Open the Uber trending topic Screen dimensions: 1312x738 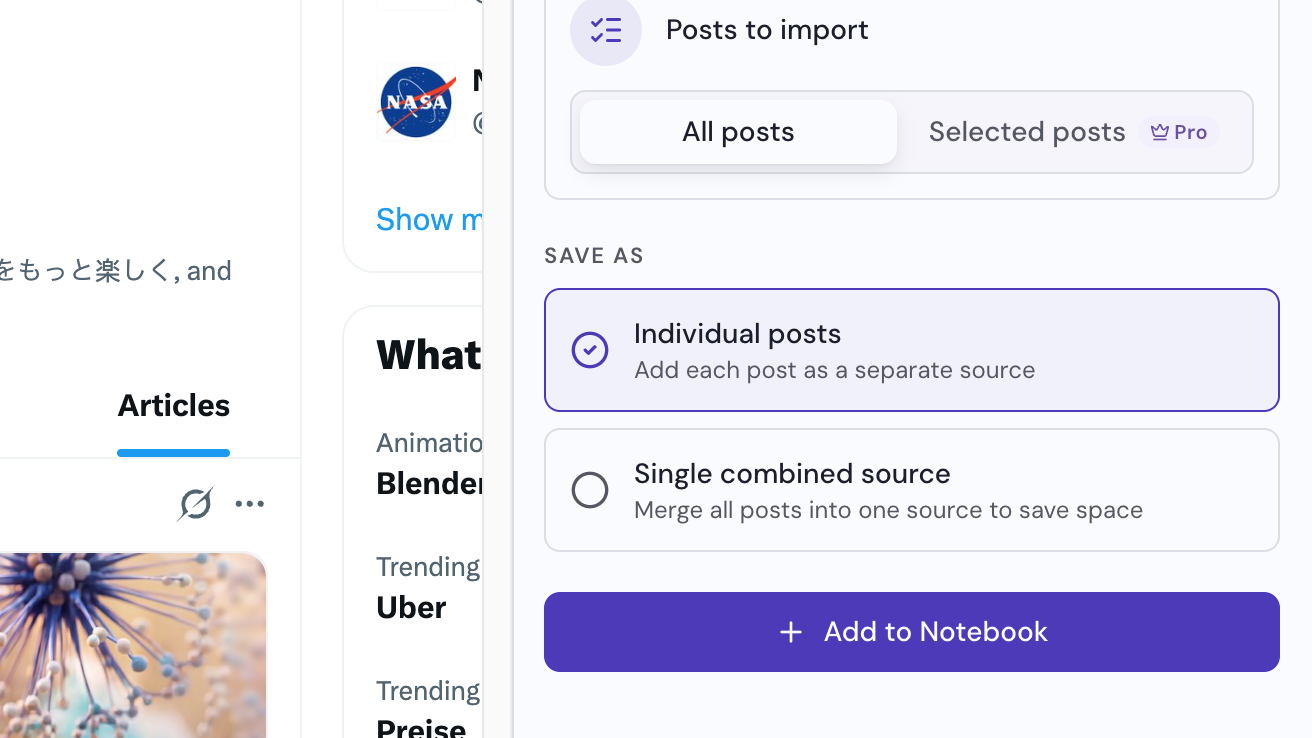point(411,607)
